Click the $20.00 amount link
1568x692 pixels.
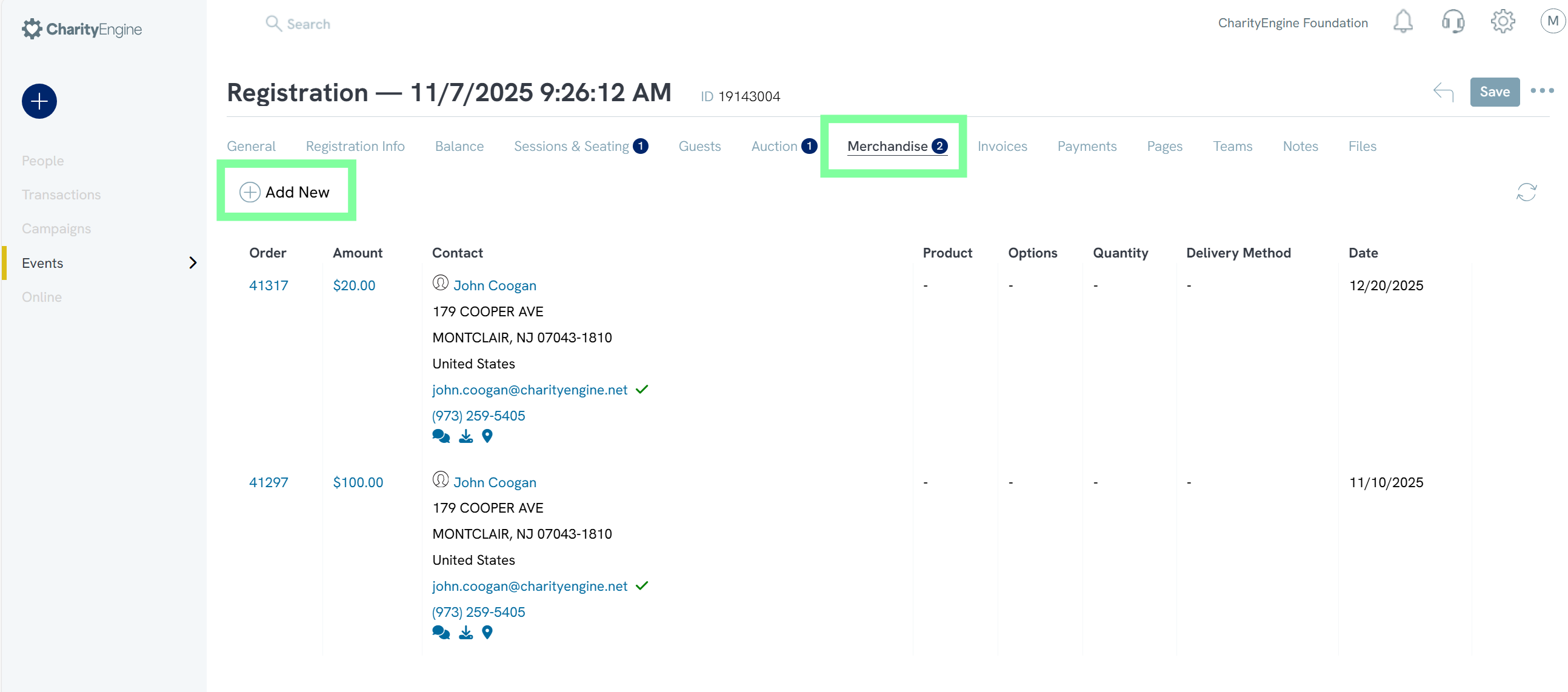[353, 285]
